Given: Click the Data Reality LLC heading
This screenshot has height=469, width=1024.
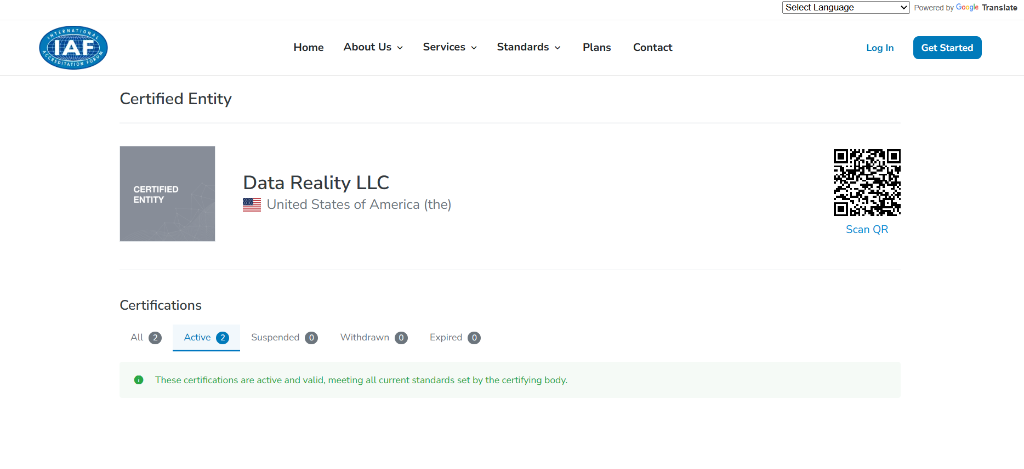Looking at the screenshot, I should pyautogui.click(x=316, y=182).
